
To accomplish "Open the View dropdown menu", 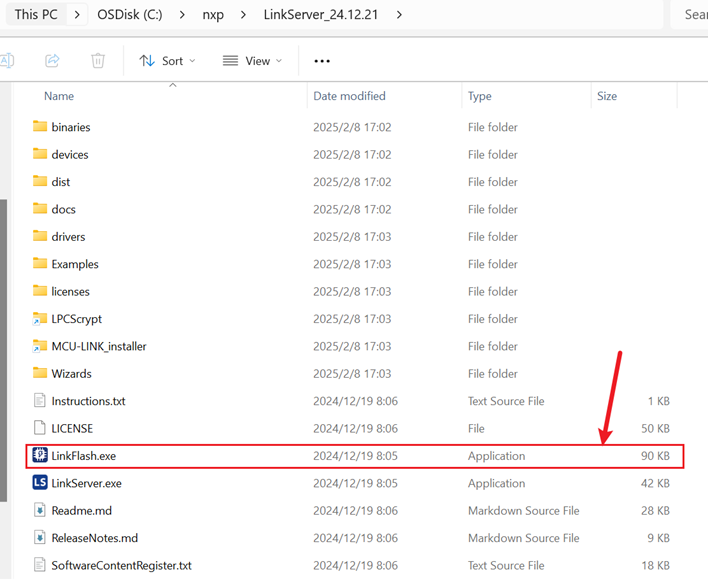I will click(x=252, y=61).
